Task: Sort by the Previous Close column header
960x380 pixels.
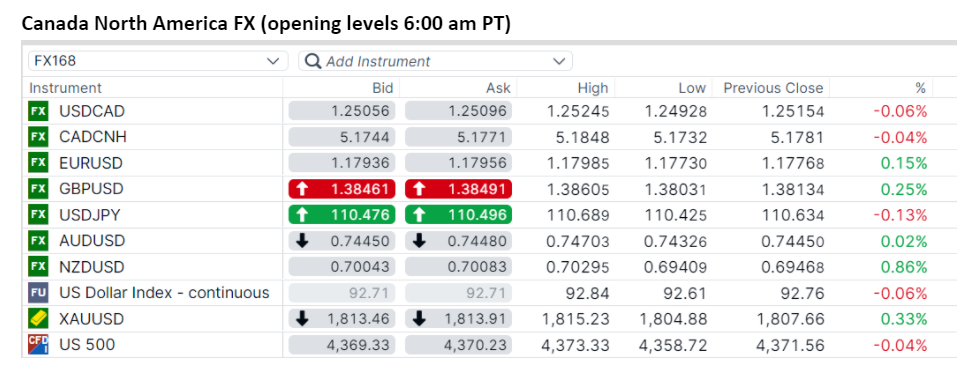Action: pos(773,88)
